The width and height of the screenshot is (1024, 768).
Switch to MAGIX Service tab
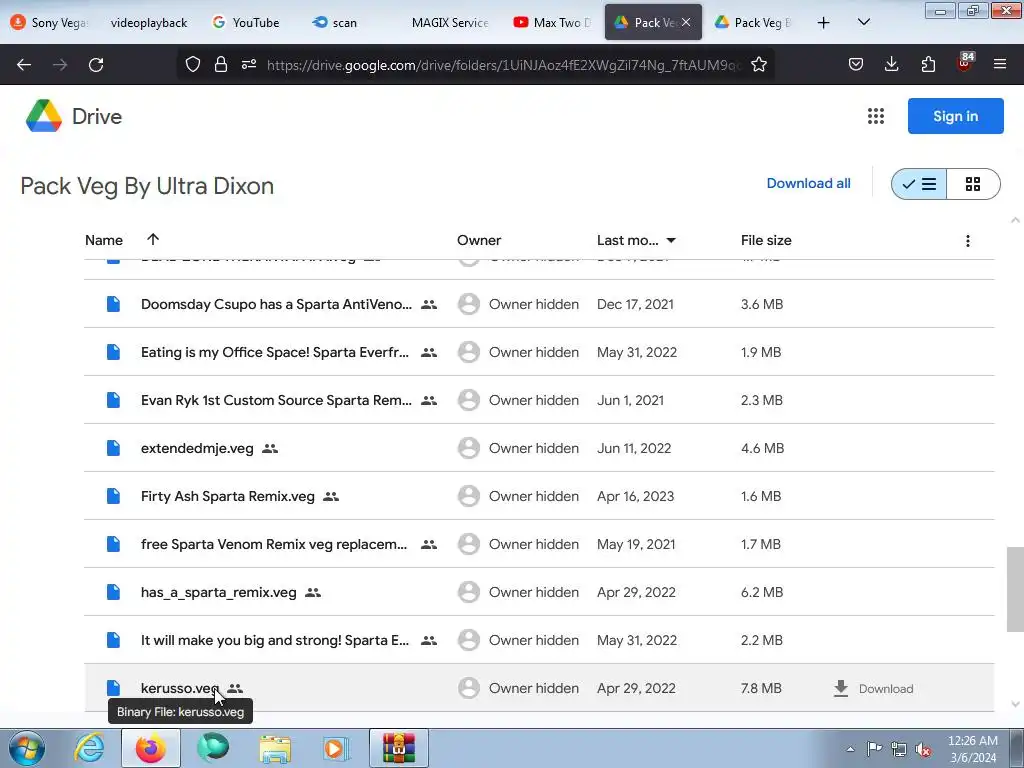450,22
